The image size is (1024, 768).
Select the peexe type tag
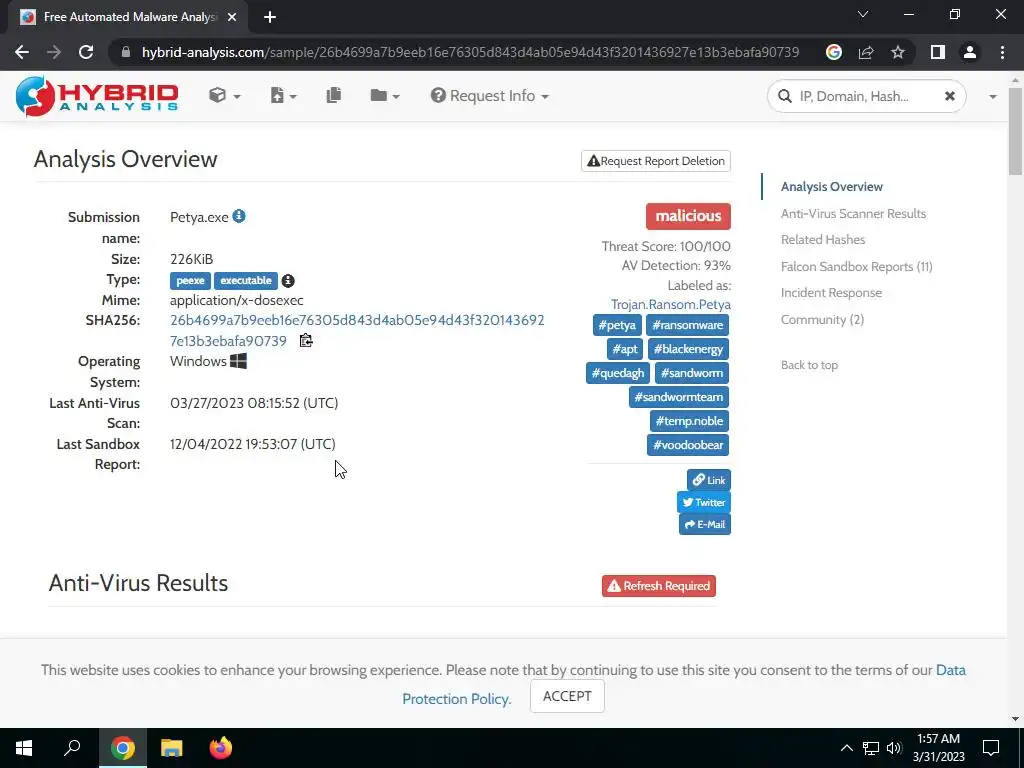point(190,281)
